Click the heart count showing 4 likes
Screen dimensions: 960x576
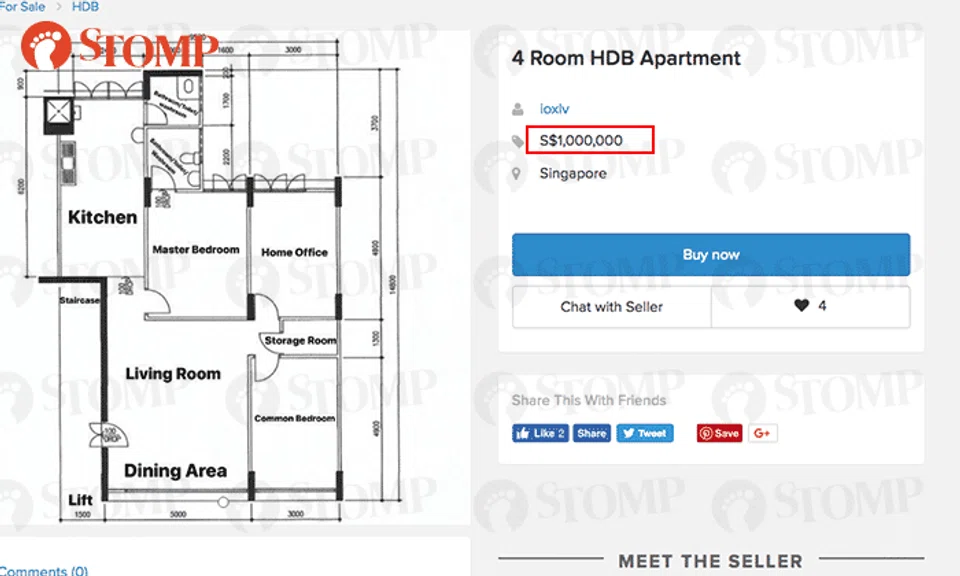click(823, 307)
